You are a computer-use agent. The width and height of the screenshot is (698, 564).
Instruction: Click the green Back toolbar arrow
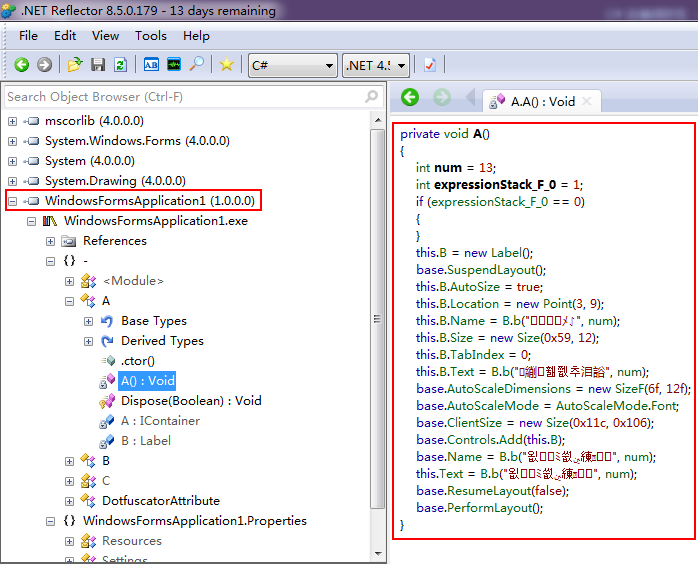pyautogui.click(x=21, y=65)
